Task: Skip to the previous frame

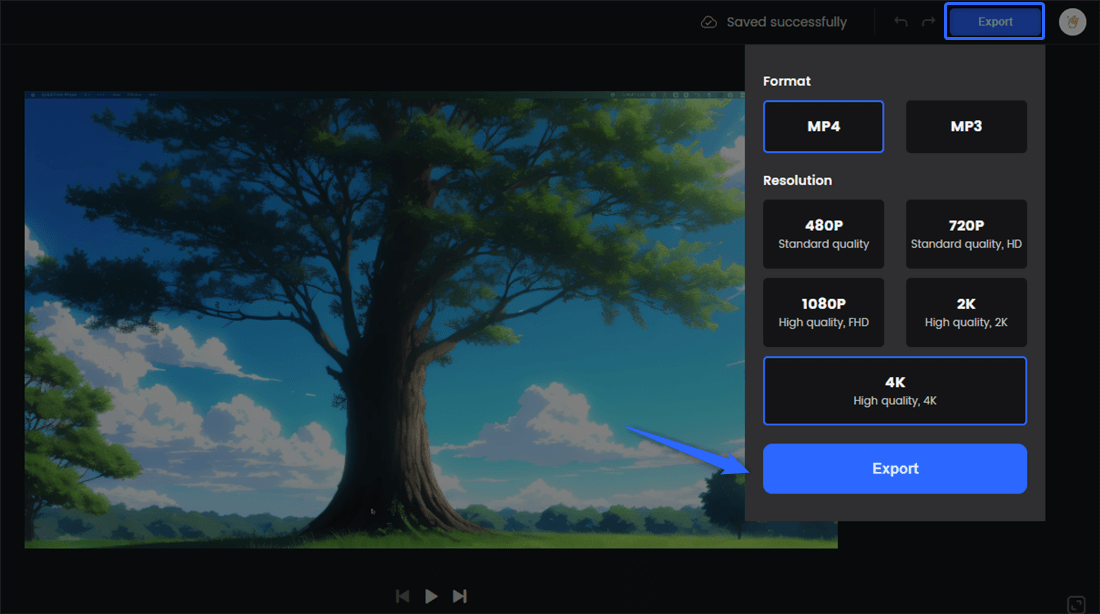Action: 402,596
